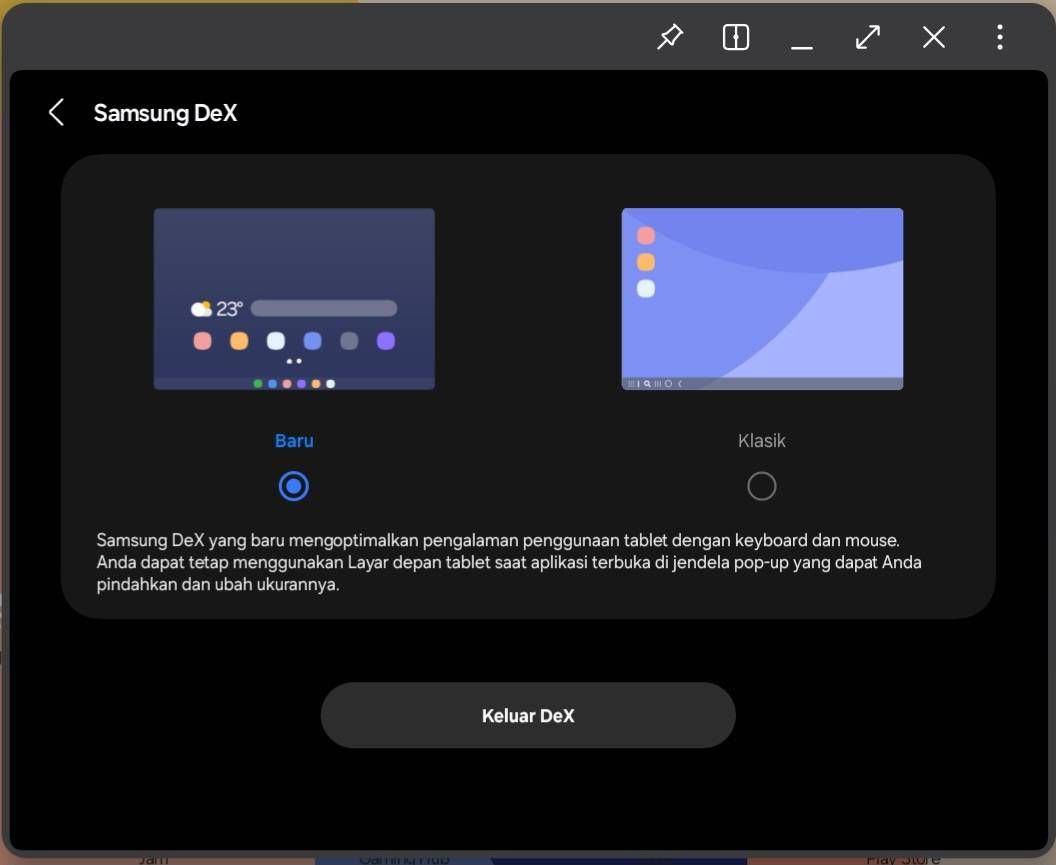The image size is (1056, 865).
Task: Switch the window to pop-up view
Action: point(735,37)
